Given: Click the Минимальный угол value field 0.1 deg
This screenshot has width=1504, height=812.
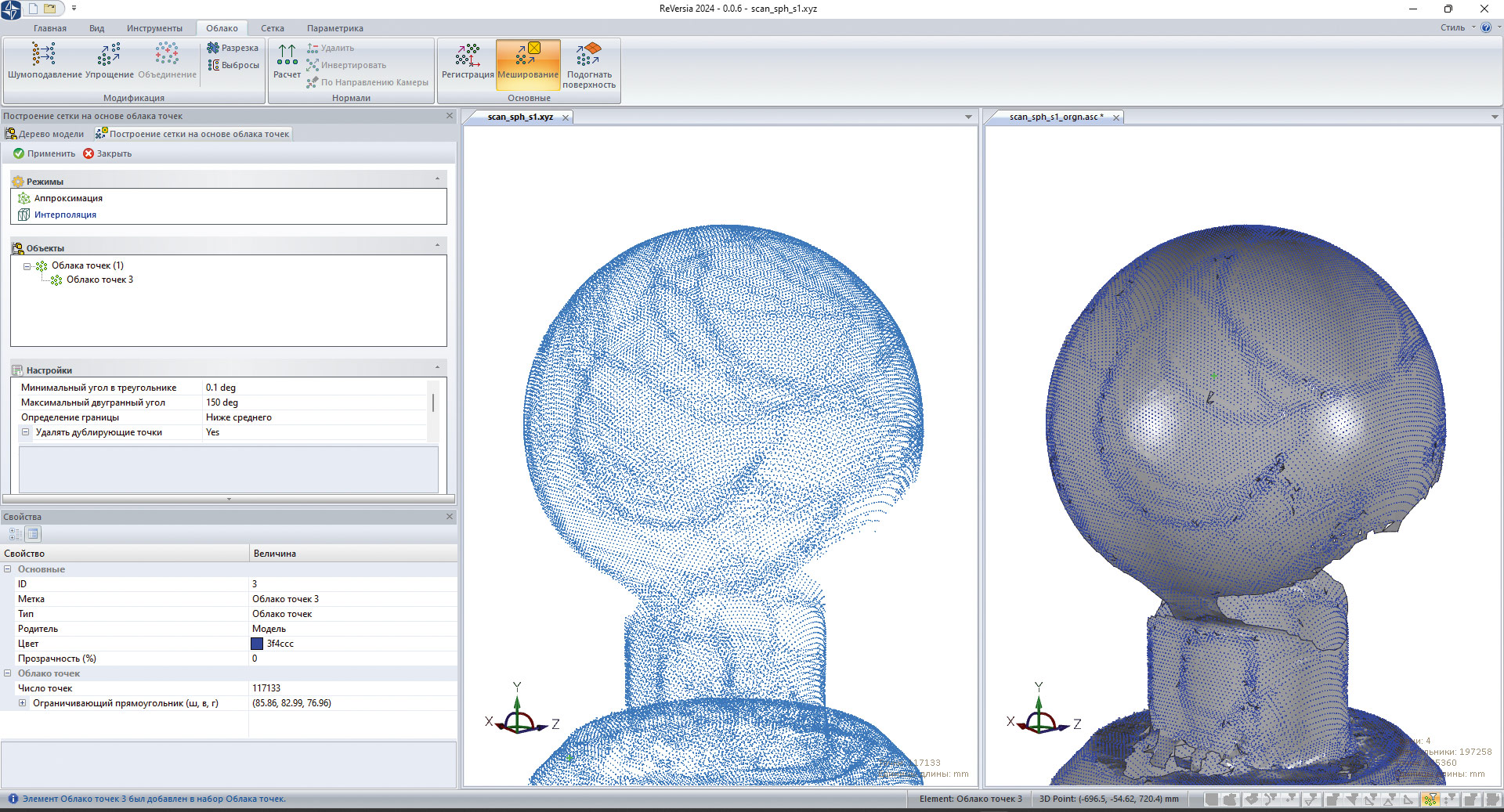Looking at the screenshot, I should point(313,388).
